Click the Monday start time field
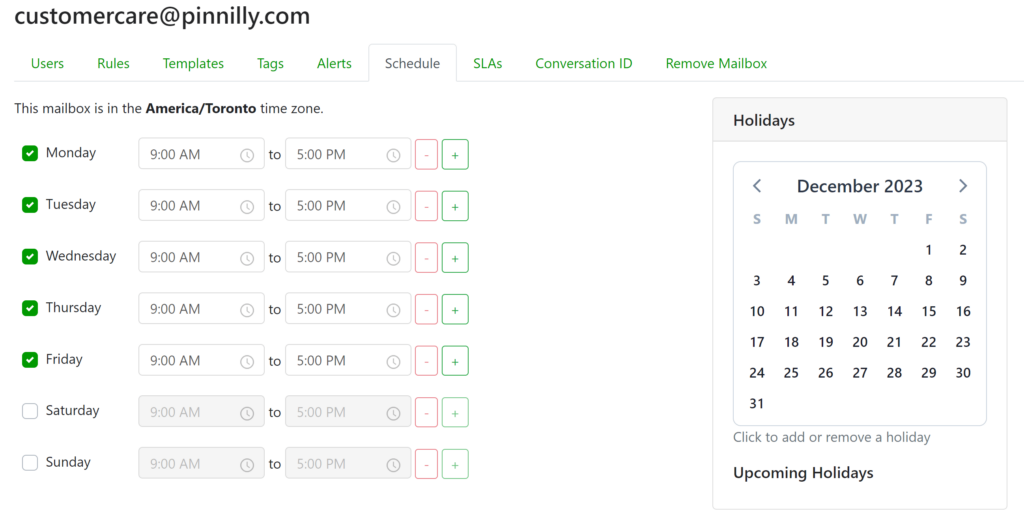 pos(201,155)
